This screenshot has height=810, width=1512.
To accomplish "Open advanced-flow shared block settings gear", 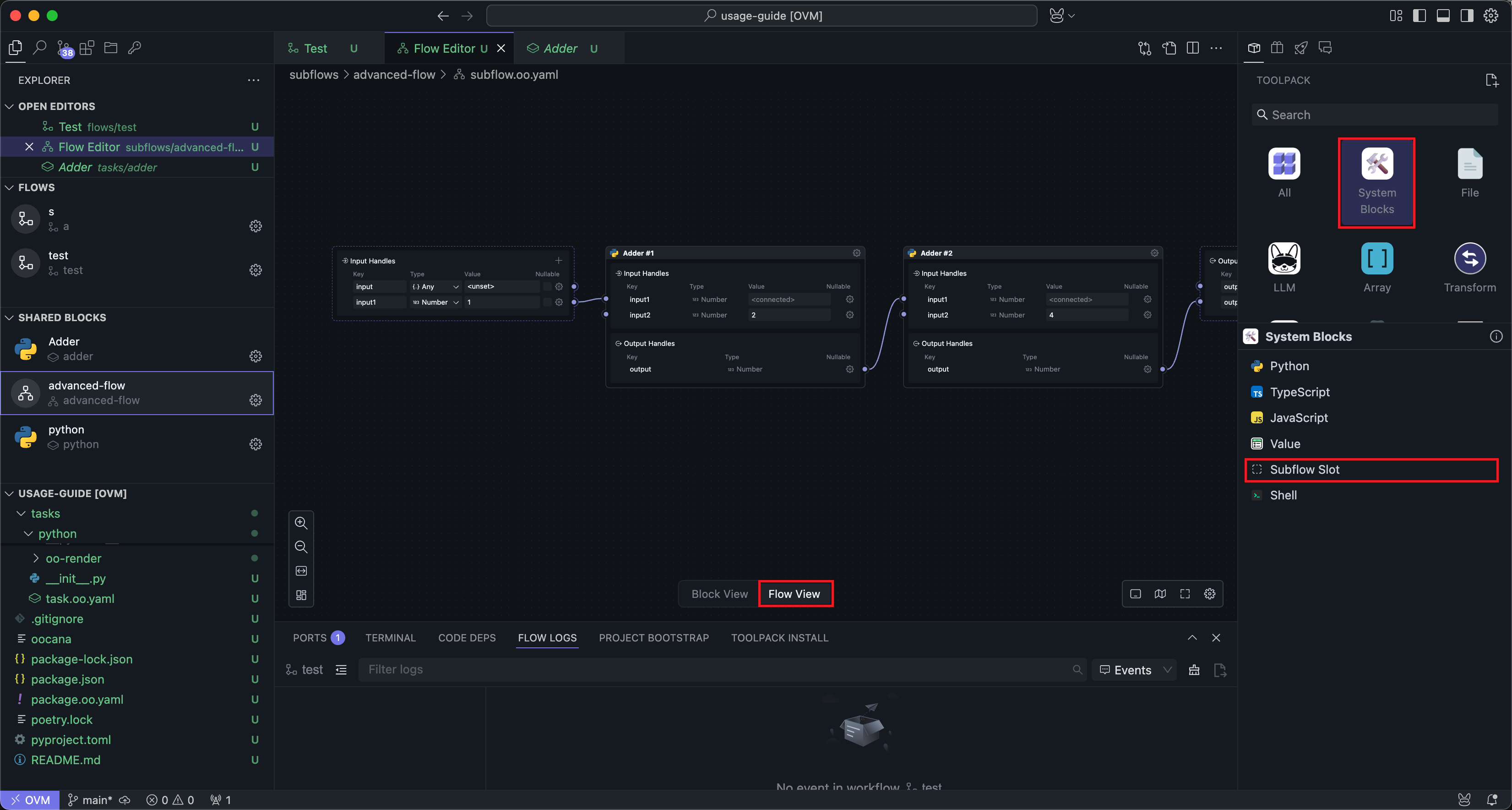I will [x=256, y=400].
